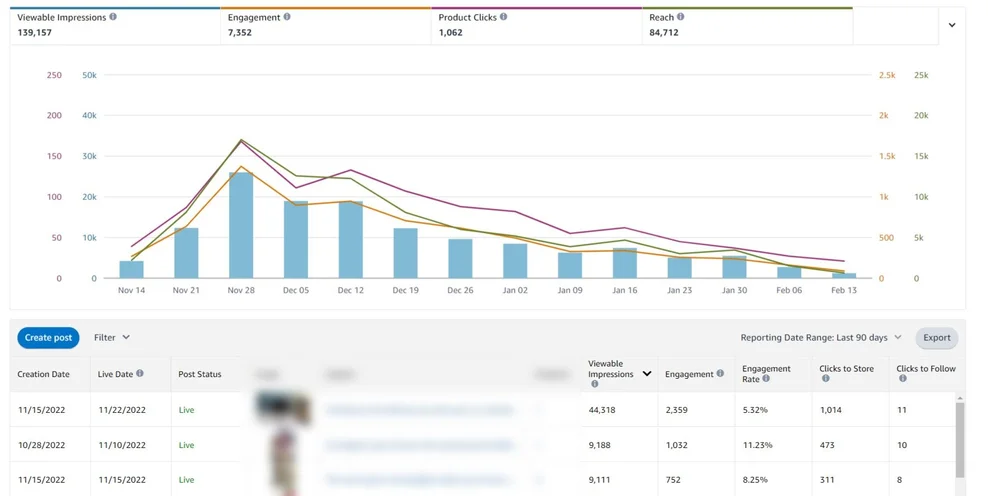Select the Product Clicks metric tab
The height and width of the screenshot is (496, 1000).
tap(537, 26)
